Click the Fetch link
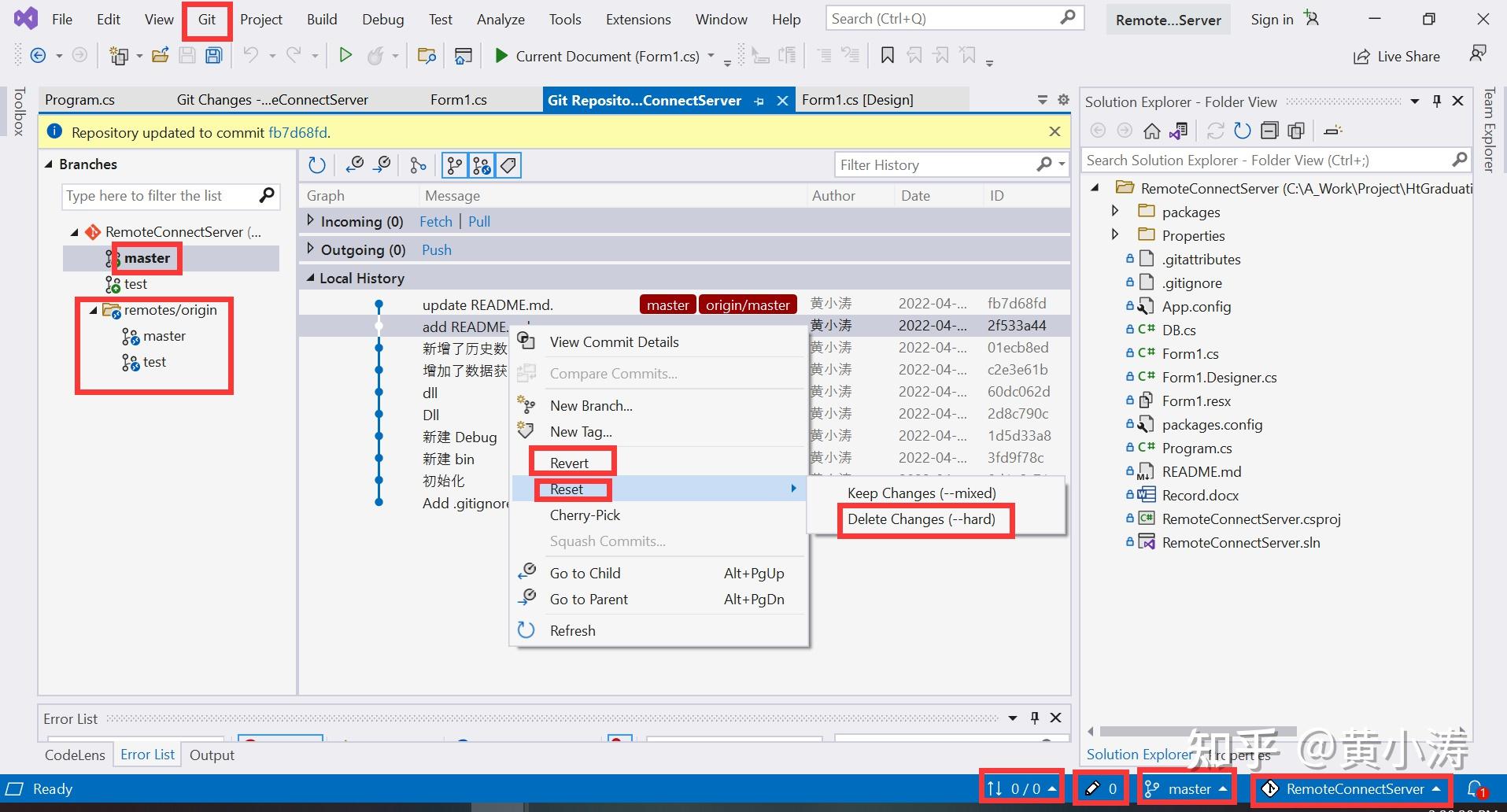Screen dimensions: 1507x812 [436, 222]
